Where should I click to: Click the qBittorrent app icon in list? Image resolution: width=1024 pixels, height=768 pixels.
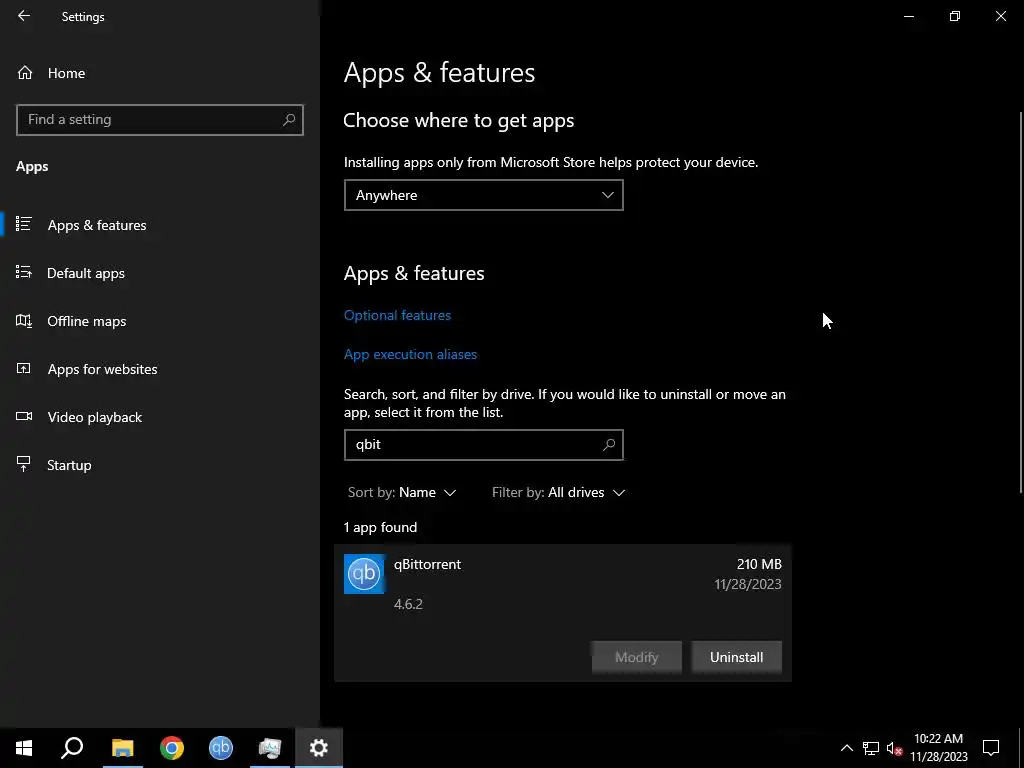[364, 574]
